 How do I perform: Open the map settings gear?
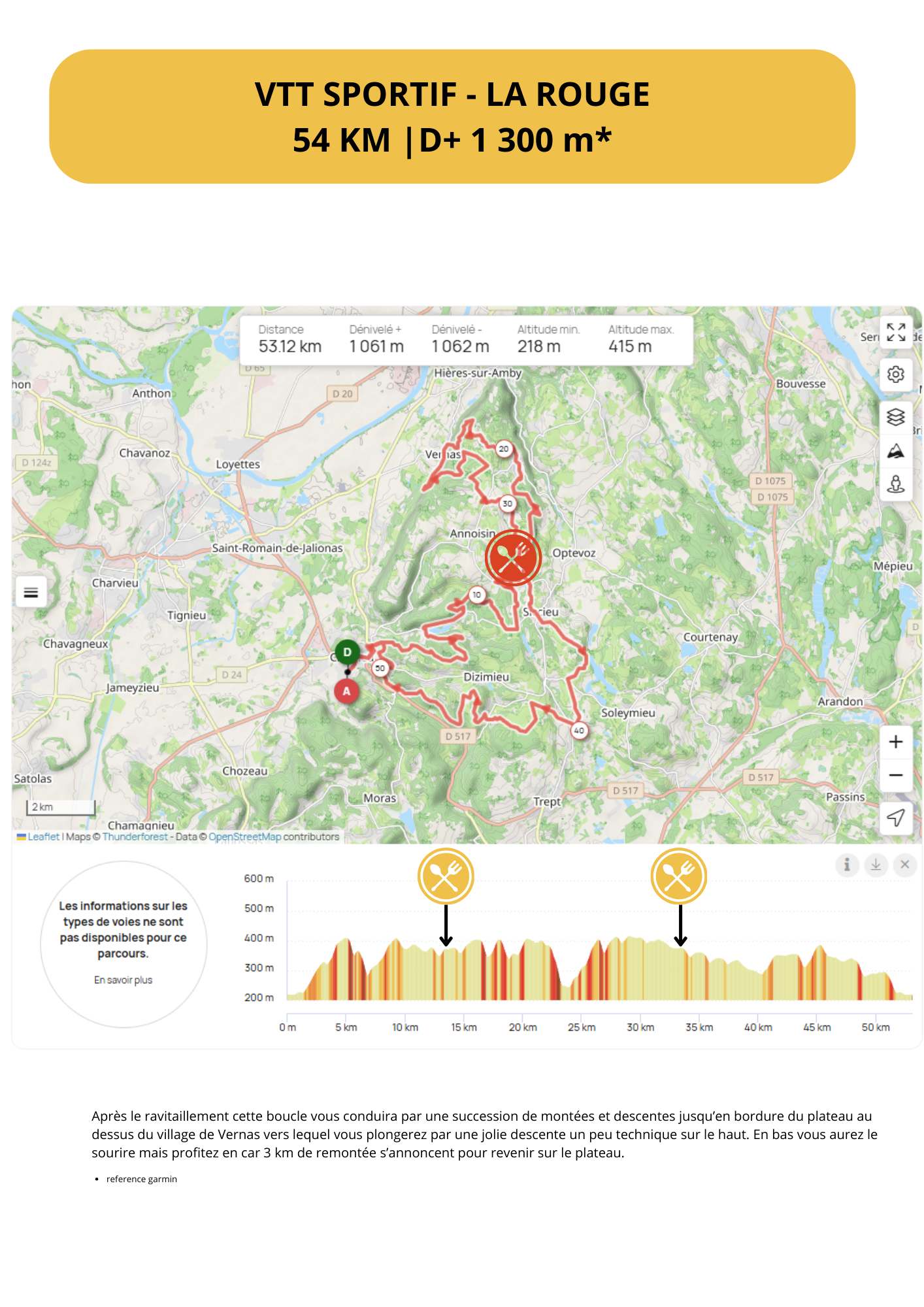tap(895, 374)
